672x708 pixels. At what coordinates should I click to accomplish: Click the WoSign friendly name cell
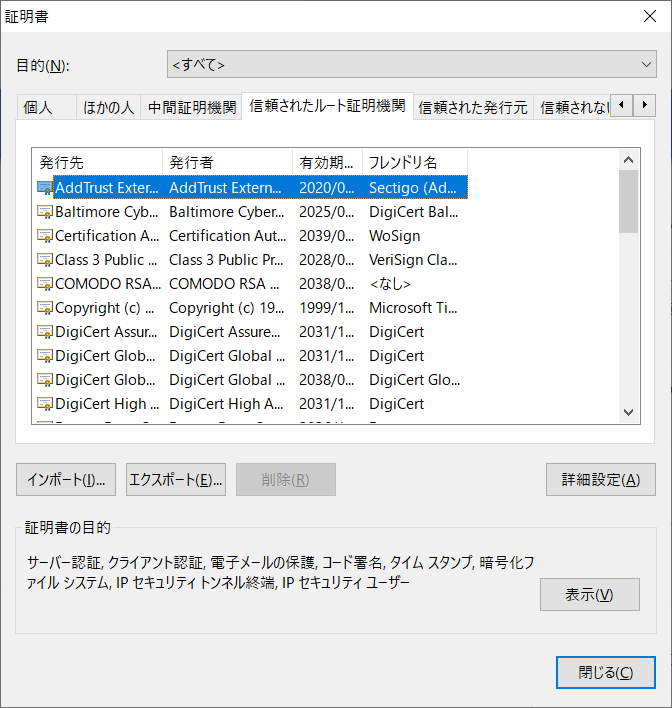coord(395,236)
